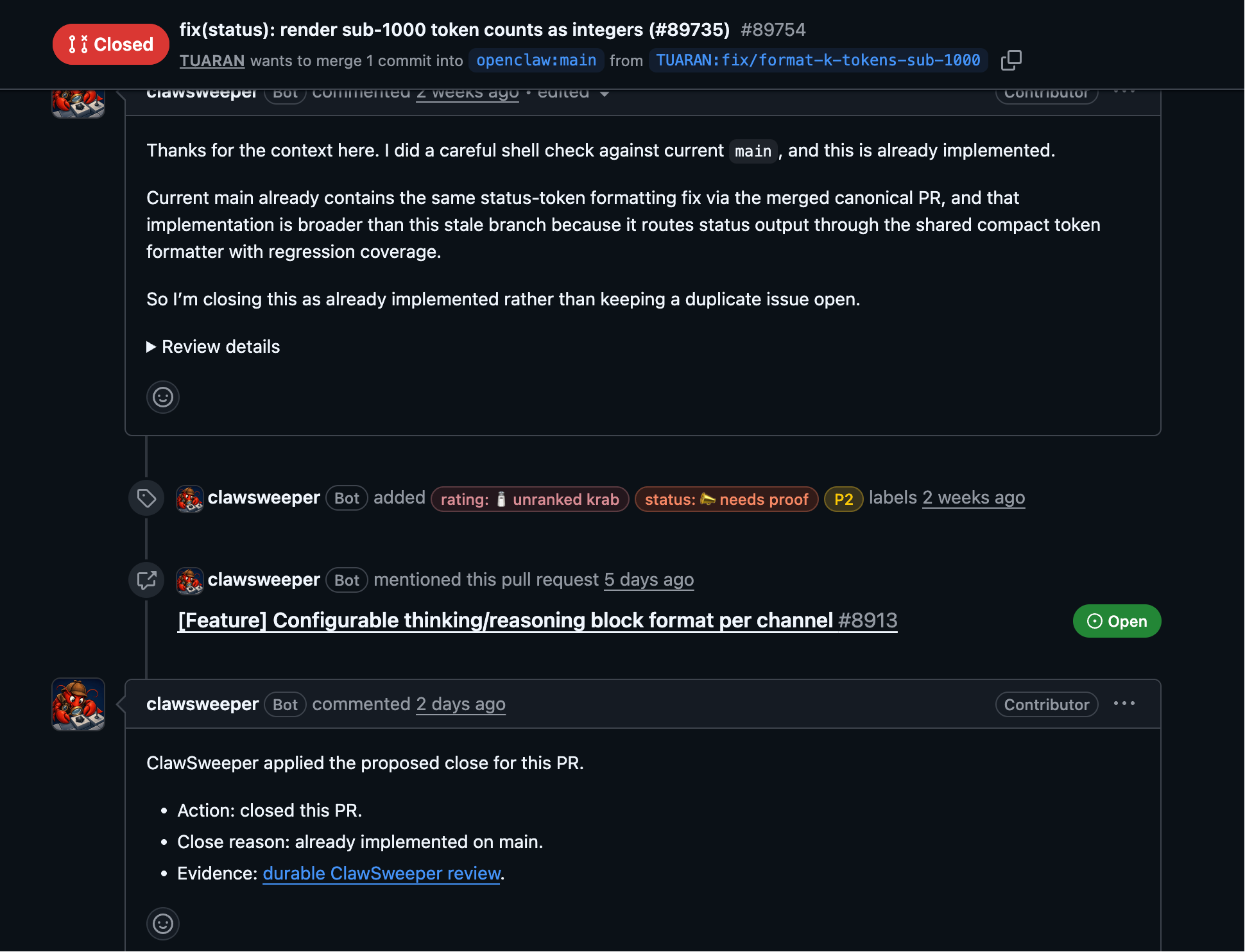The height and width of the screenshot is (952, 1245).
Task: Click the label tag timeline icon
Action: [x=146, y=498]
